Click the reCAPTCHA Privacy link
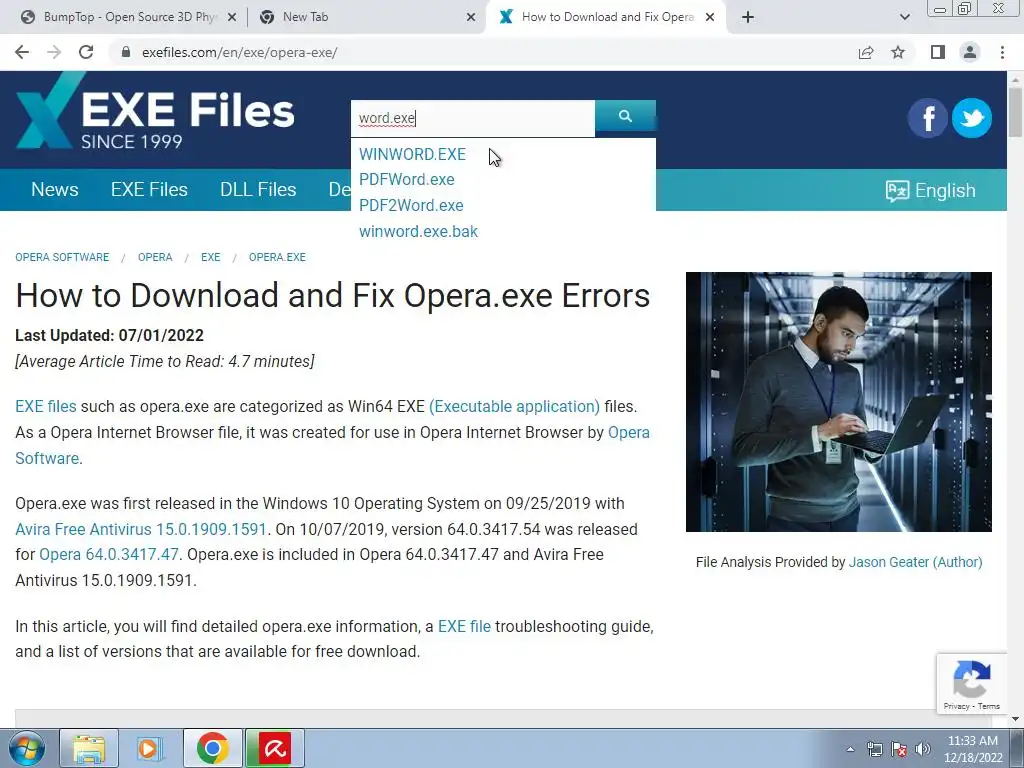 (x=956, y=706)
